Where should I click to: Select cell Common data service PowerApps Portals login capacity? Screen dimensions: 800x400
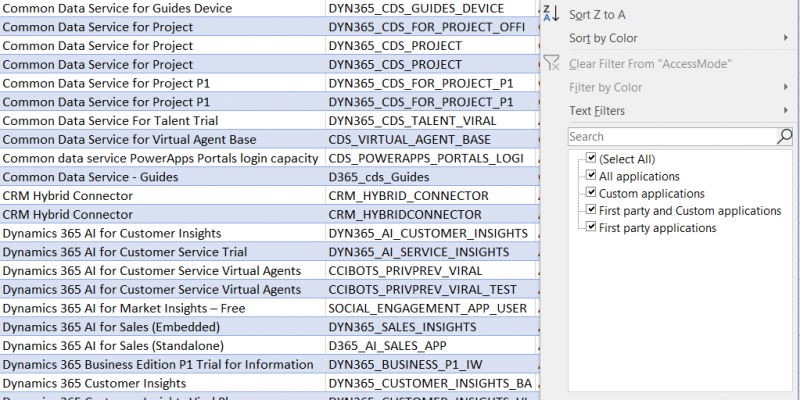point(163,158)
